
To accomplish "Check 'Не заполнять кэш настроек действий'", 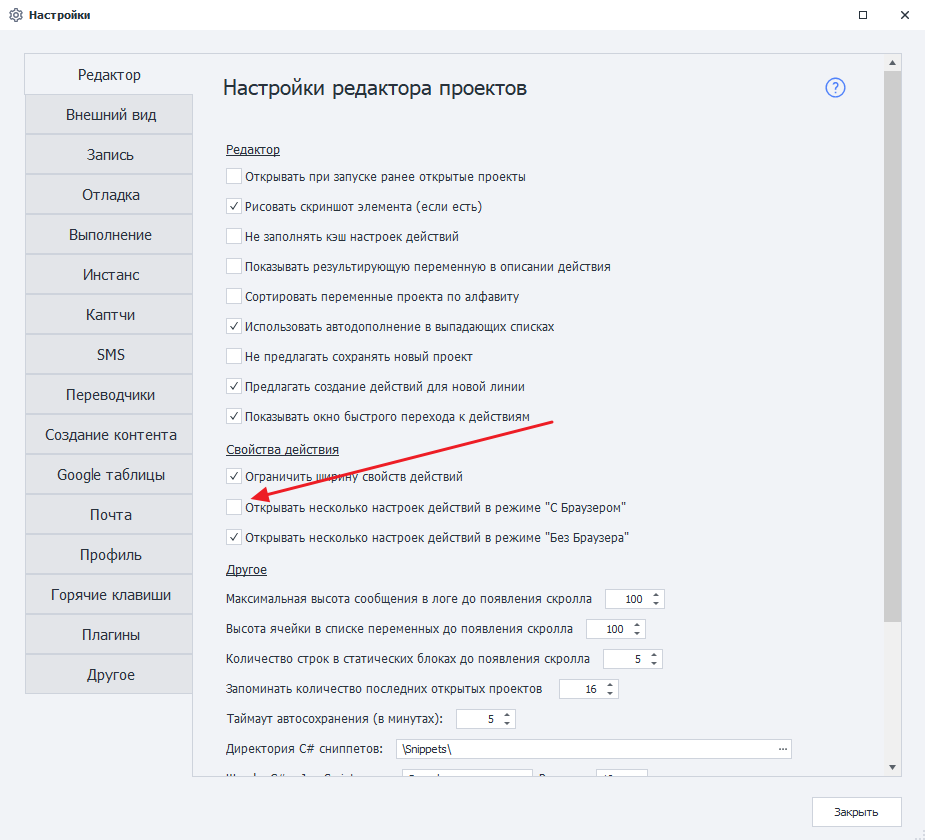I will click(234, 237).
